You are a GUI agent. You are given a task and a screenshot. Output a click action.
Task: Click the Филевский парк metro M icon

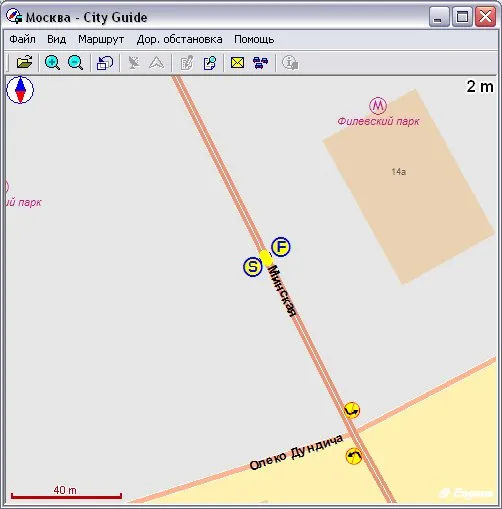[x=378, y=106]
